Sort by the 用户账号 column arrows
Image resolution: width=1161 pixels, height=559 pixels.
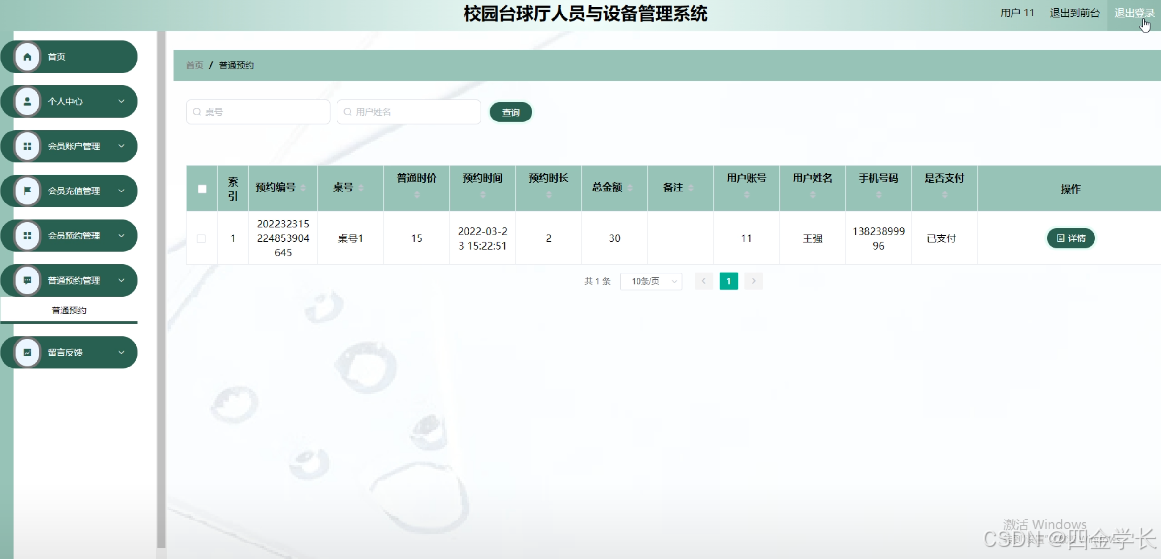pos(746,195)
